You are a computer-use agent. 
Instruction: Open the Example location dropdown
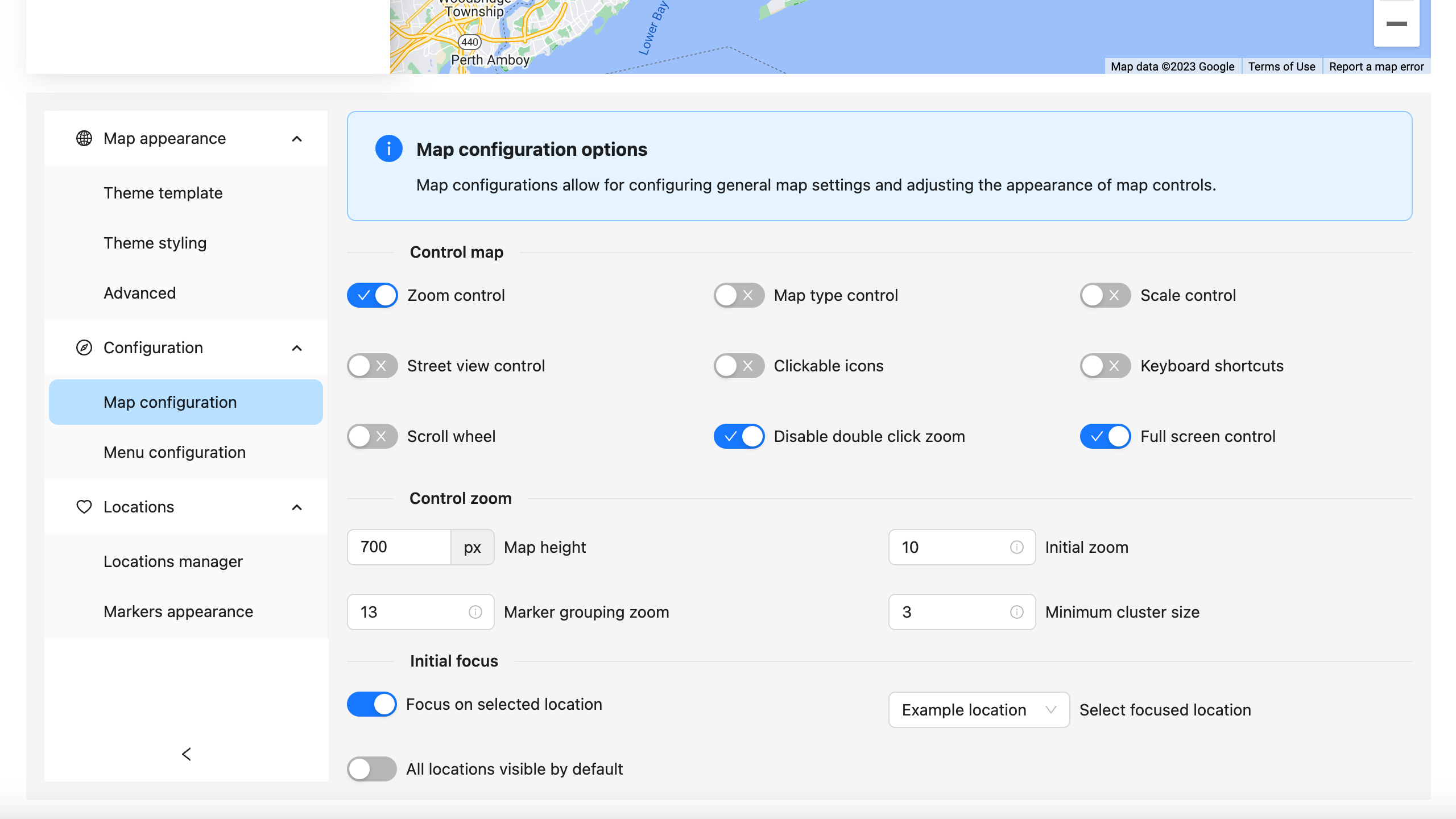coord(979,710)
